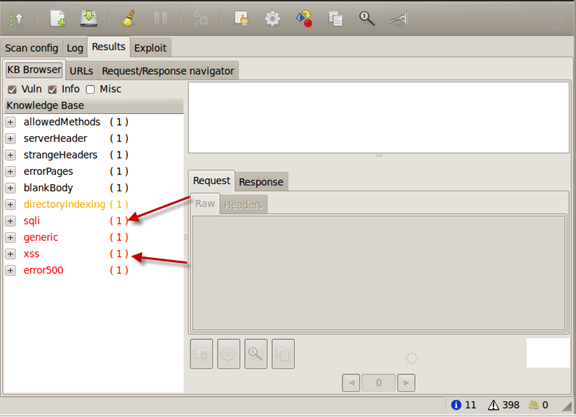Open the encode/decode tool icon
Image resolution: width=576 pixels, height=417 pixels.
click(x=304, y=18)
